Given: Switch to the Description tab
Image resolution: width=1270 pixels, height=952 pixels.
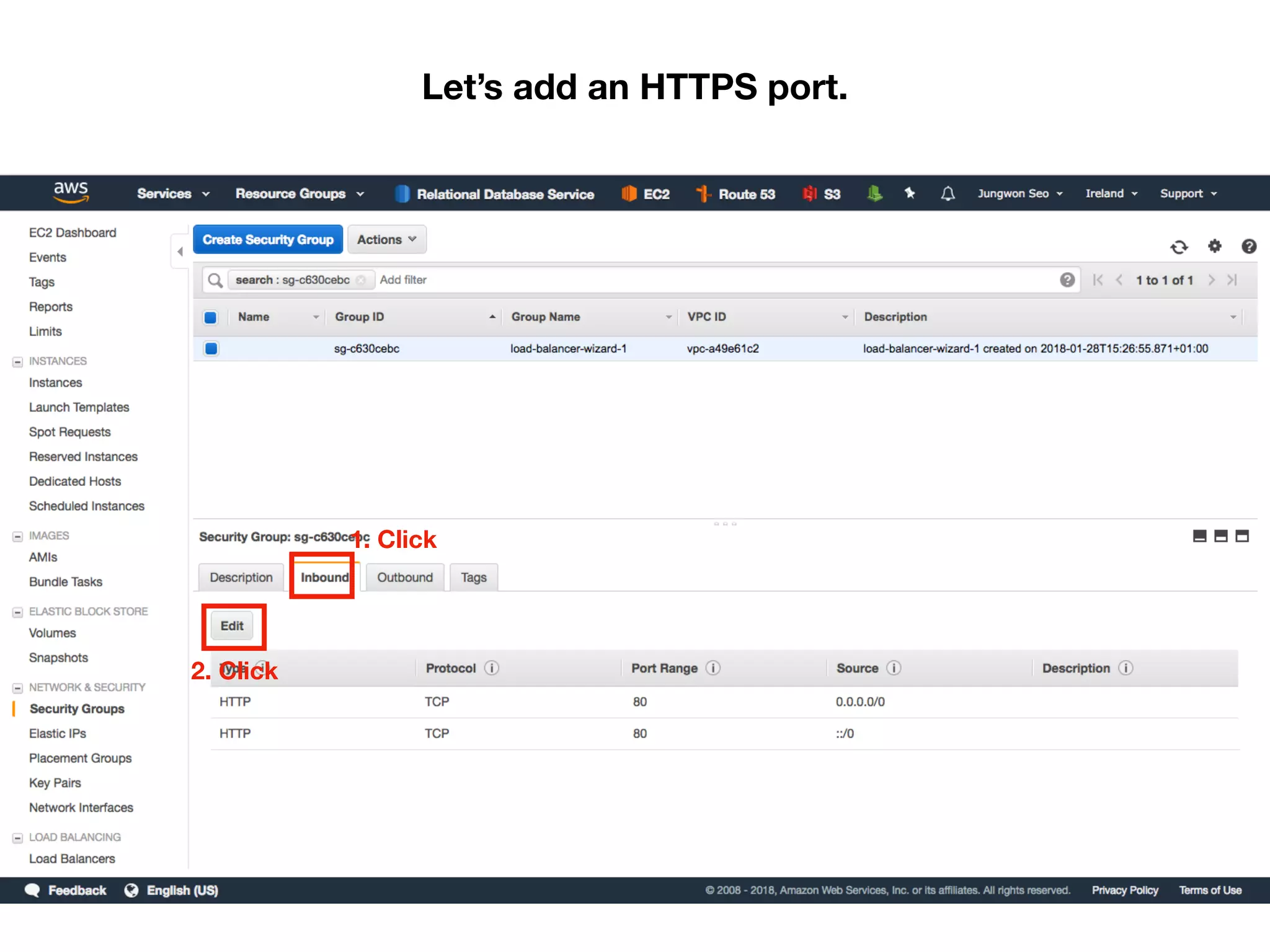Looking at the screenshot, I should [x=241, y=577].
